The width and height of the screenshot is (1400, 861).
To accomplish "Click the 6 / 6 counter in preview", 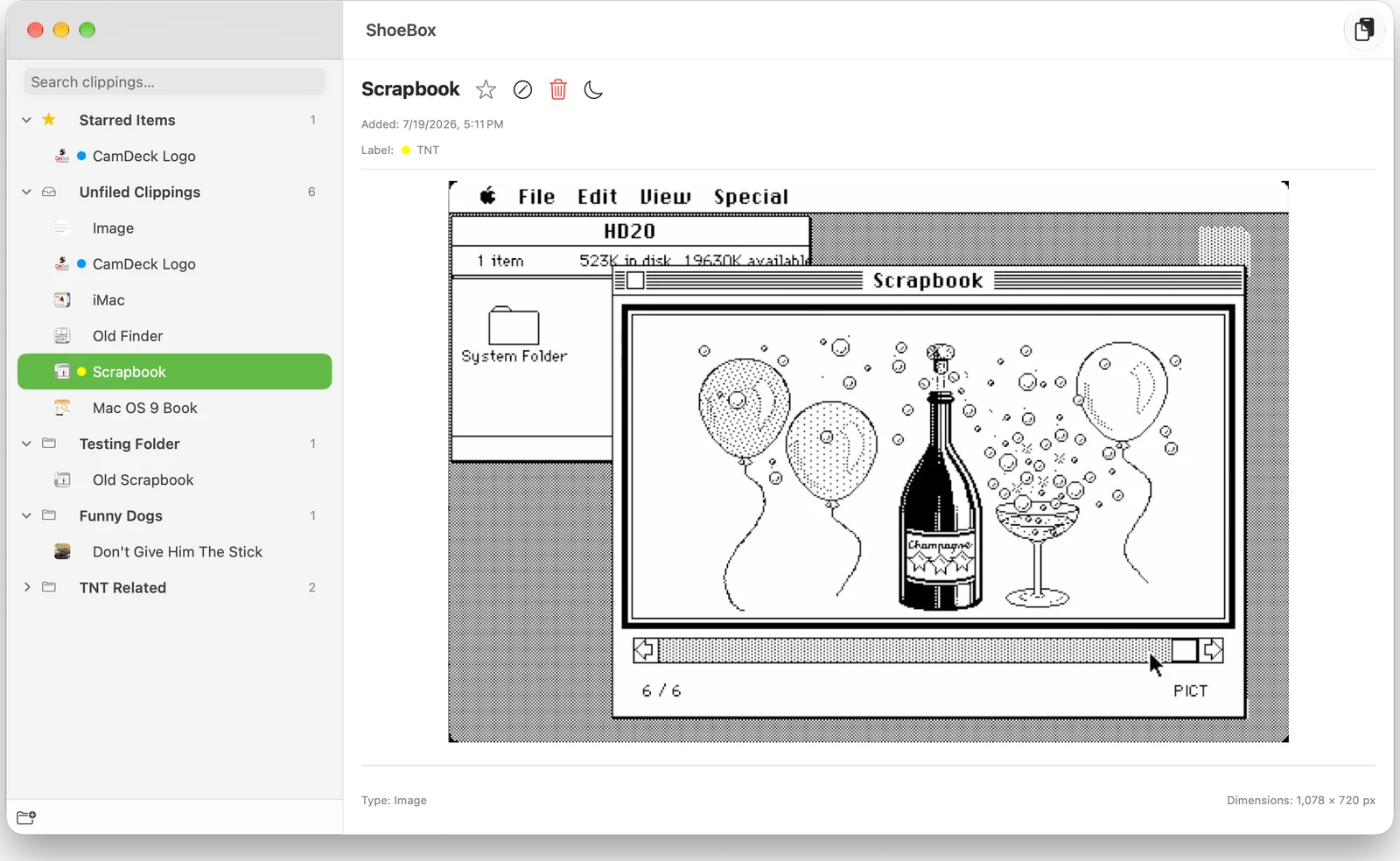I will pos(661,691).
